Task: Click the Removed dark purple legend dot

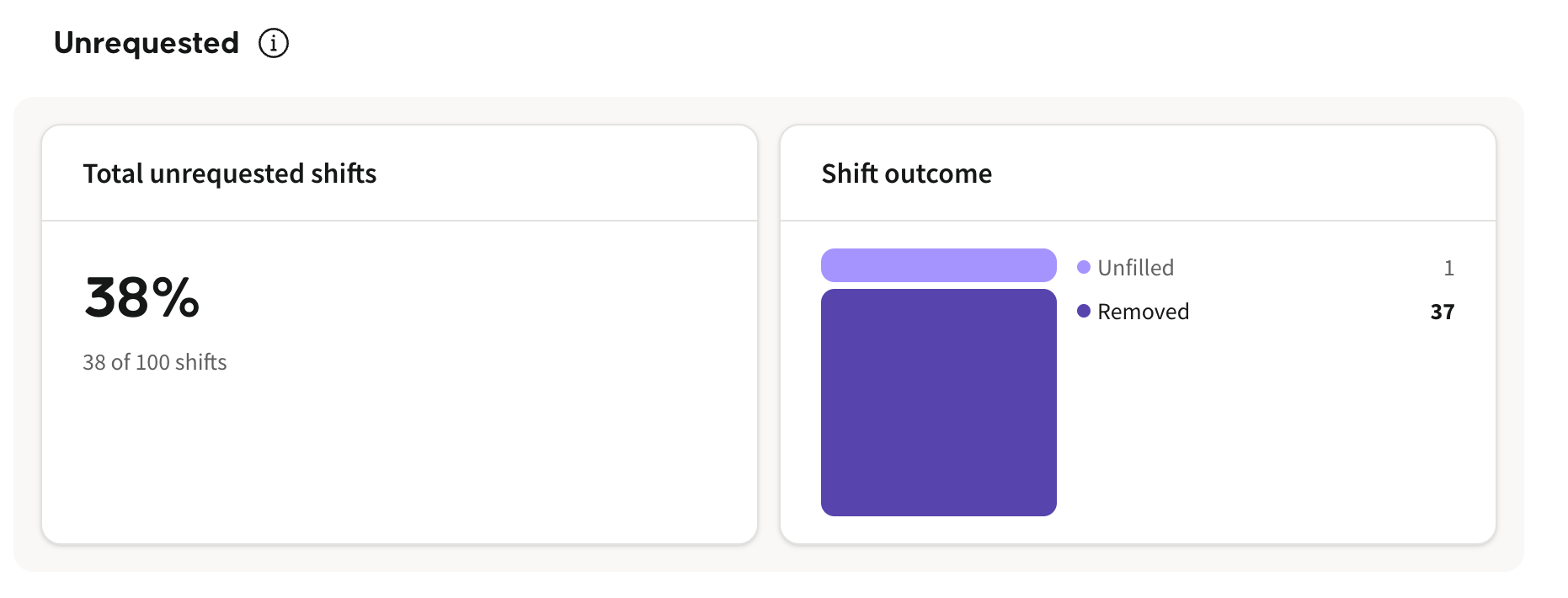Action: pos(1084,311)
